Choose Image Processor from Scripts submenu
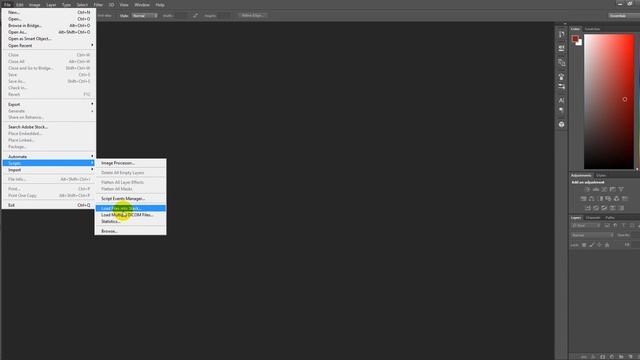 (131, 163)
